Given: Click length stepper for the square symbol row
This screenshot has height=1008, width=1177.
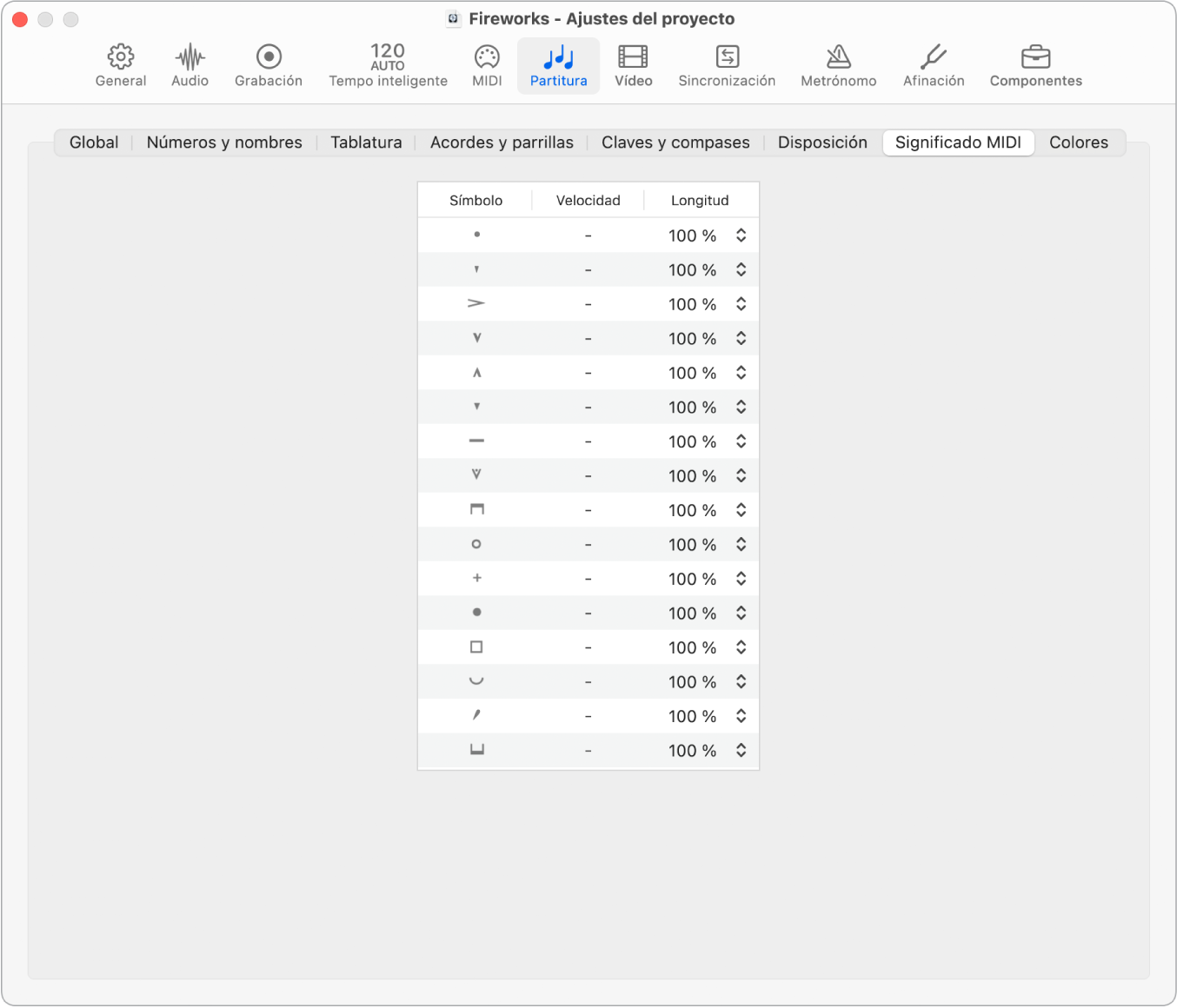Looking at the screenshot, I should click(x=741, y=647).
